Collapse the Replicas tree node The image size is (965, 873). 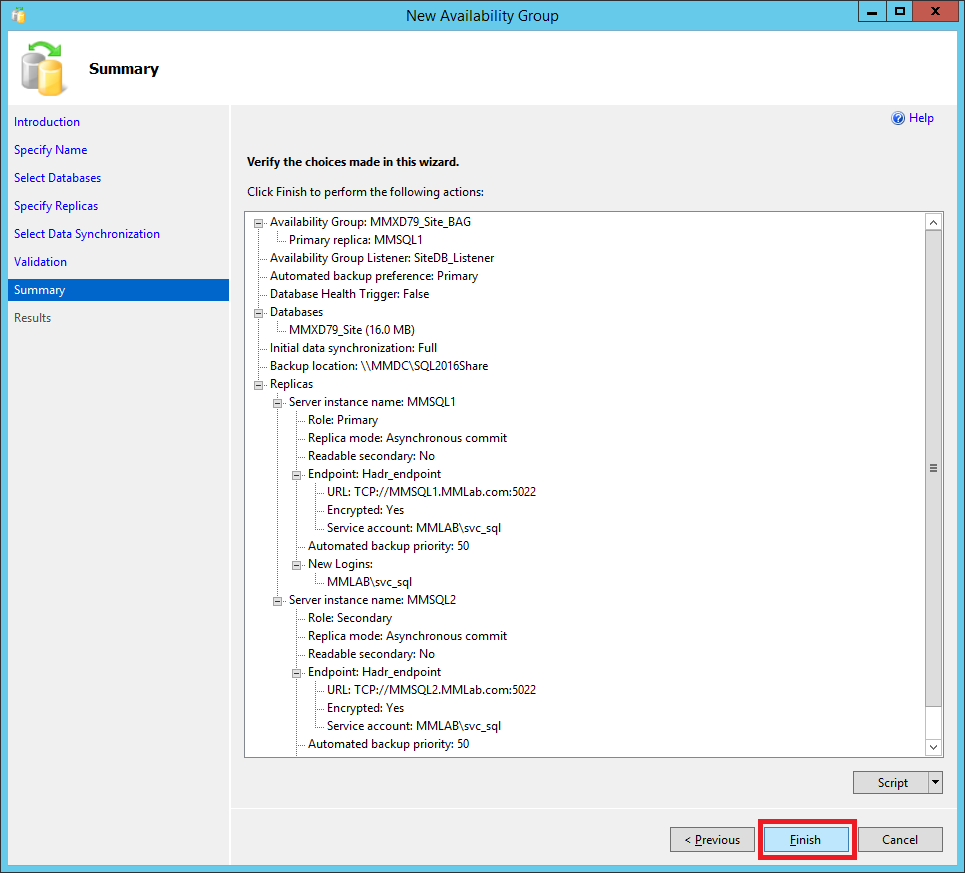pos(259,384)
